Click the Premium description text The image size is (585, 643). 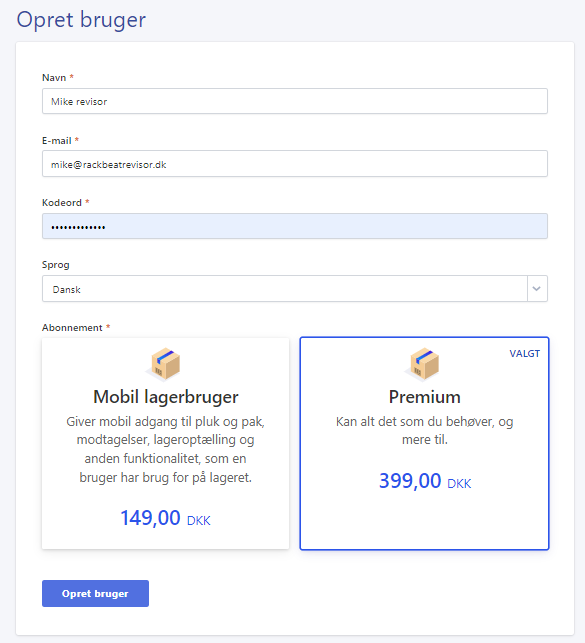(x=425, y=431)
